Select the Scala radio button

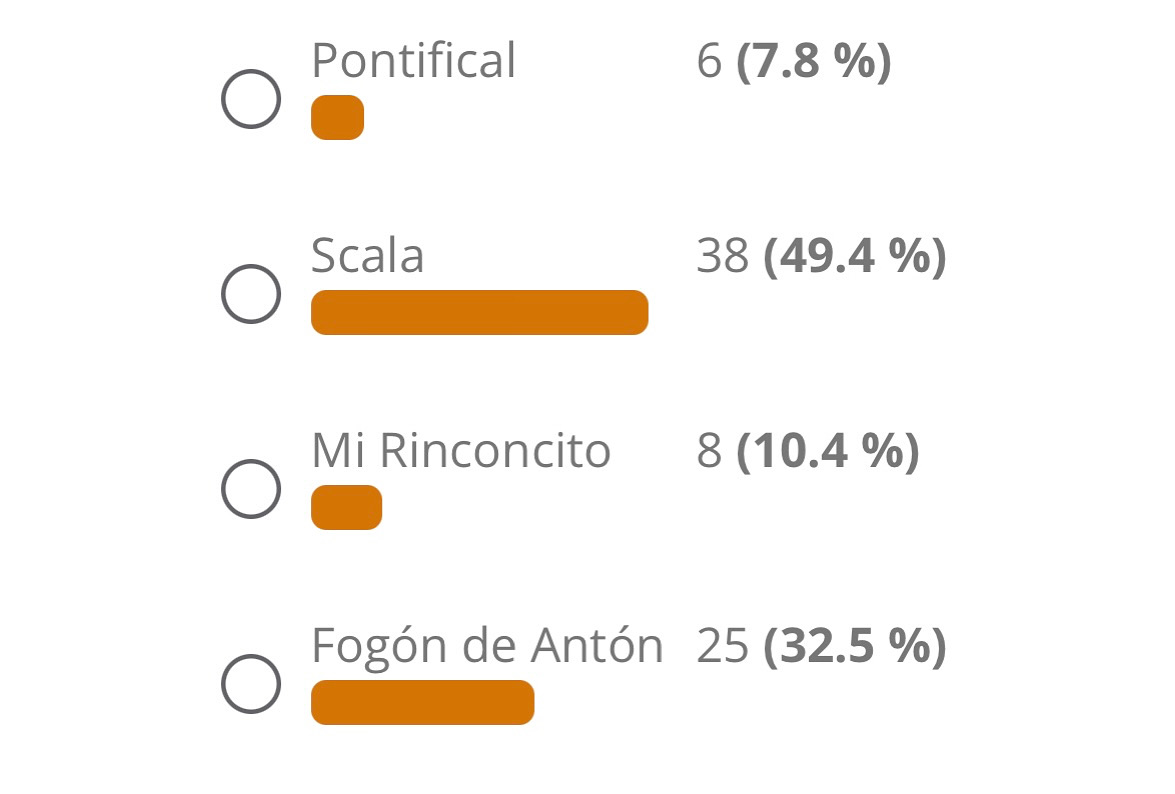pyautogui.click(x=251, y=294)
